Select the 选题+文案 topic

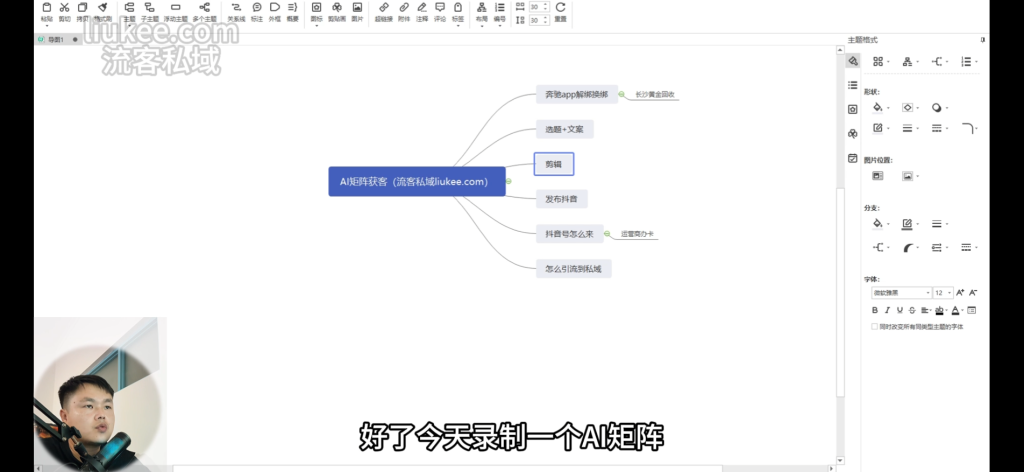[x=565, y=129]
